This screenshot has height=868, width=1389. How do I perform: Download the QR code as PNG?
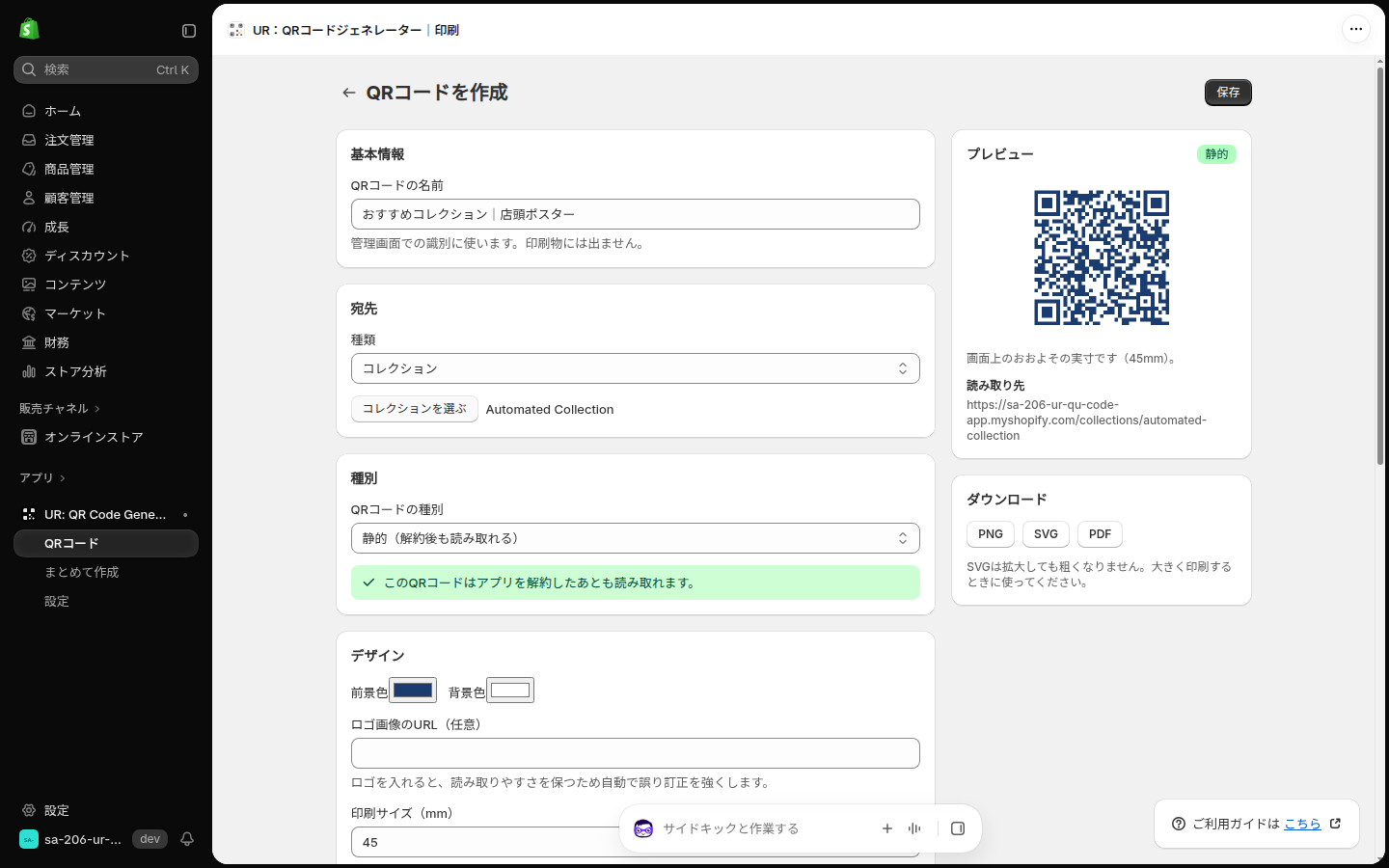pos(991,534)
